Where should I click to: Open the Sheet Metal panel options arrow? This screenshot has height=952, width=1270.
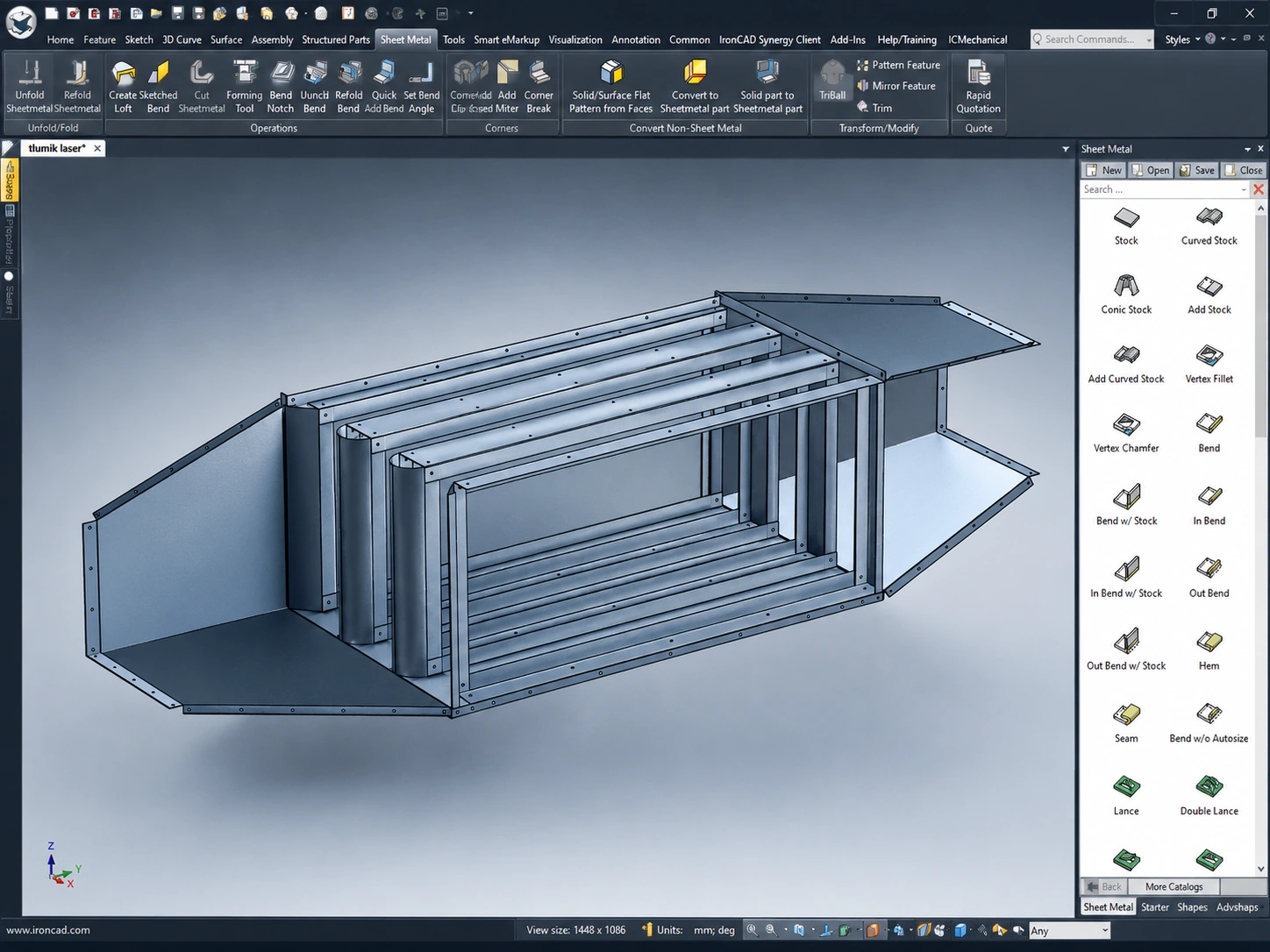pos(1247,149)
